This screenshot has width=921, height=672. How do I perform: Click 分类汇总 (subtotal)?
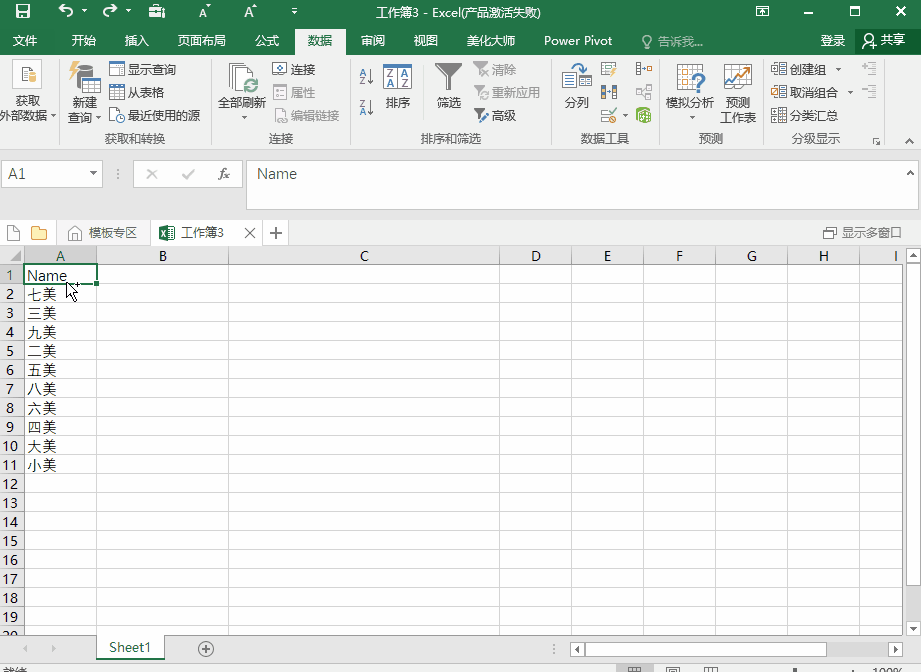point(804,115)
